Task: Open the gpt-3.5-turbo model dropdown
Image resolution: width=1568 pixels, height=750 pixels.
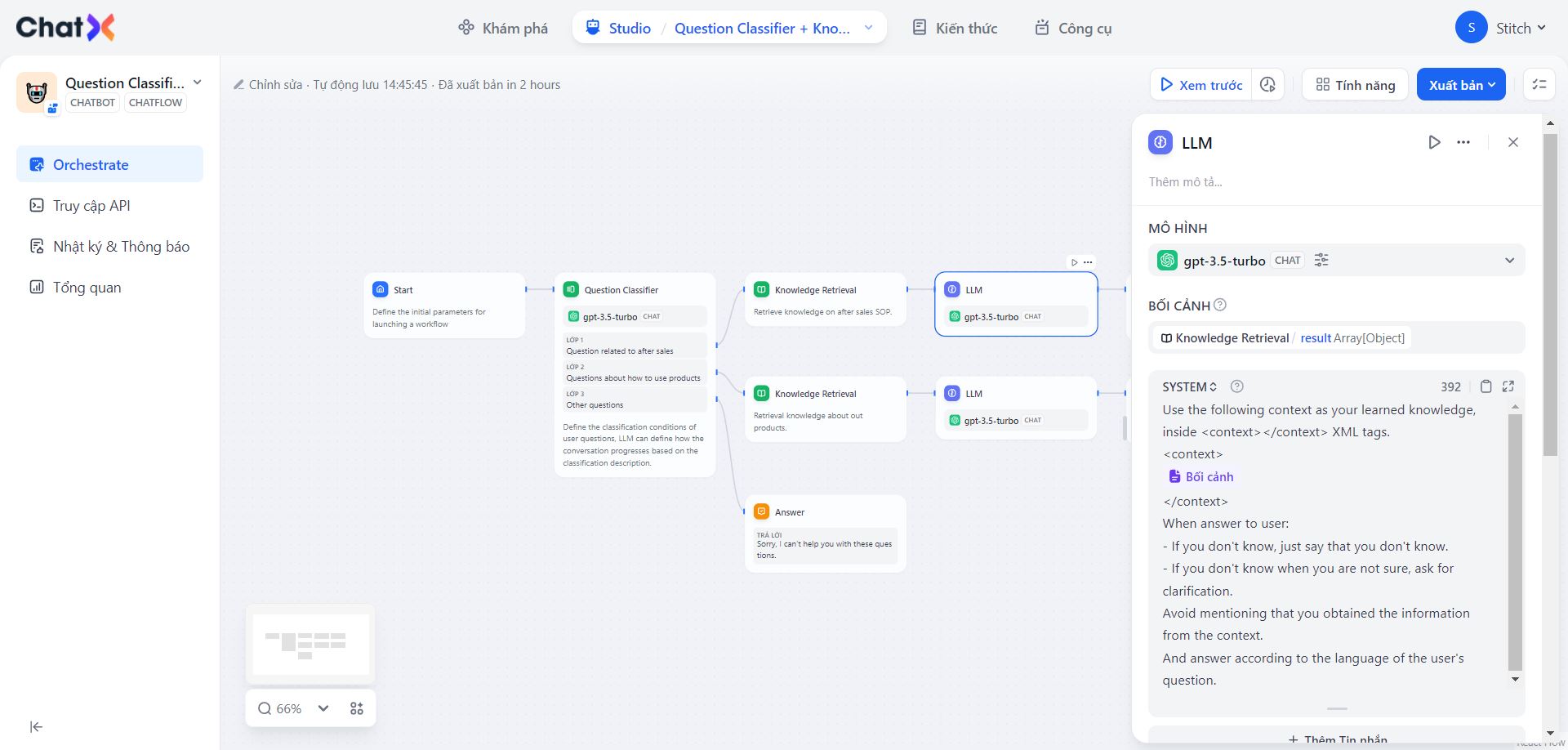Action: click(x=1509, y=260)
